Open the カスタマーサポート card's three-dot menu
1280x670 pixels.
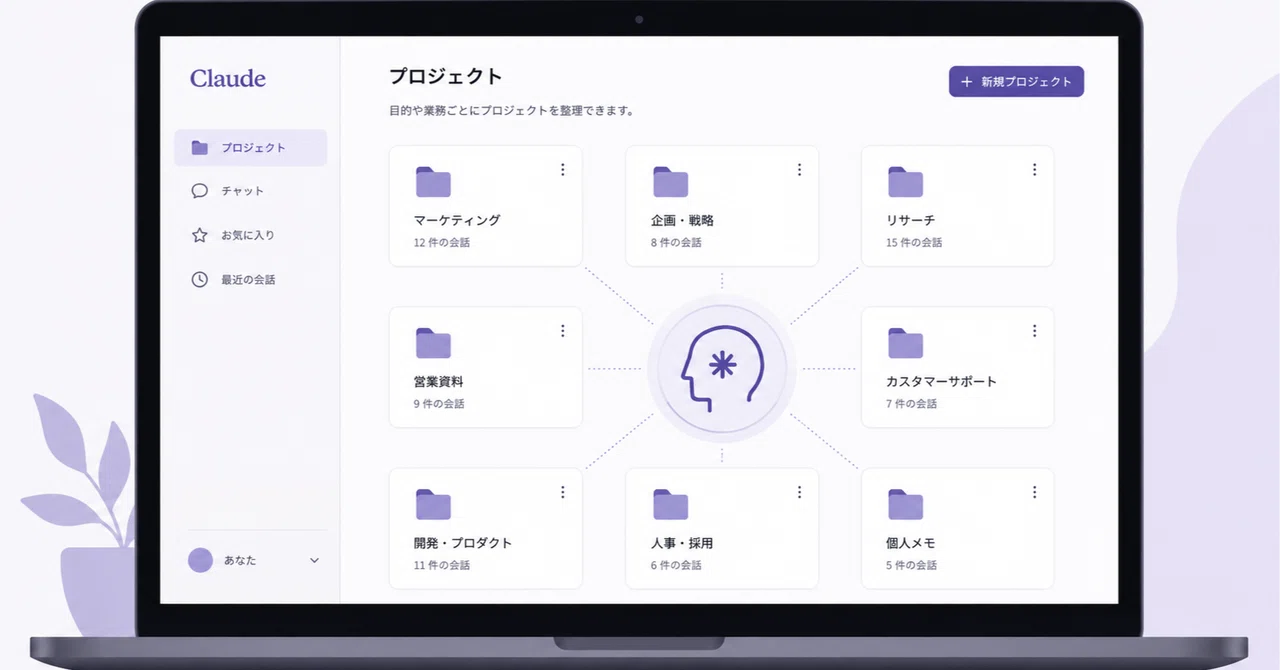pos(1034,331)
